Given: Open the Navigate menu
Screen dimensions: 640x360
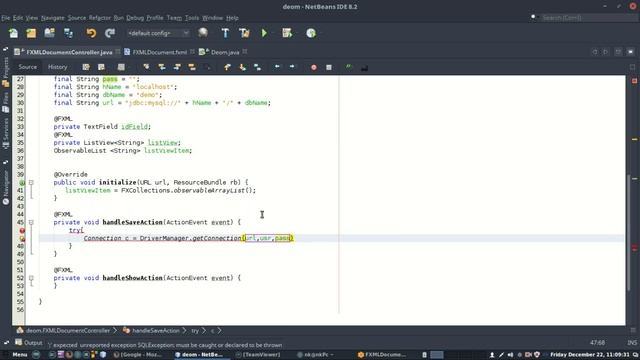Looking at the screenshot, I should (x=53, y=18).
